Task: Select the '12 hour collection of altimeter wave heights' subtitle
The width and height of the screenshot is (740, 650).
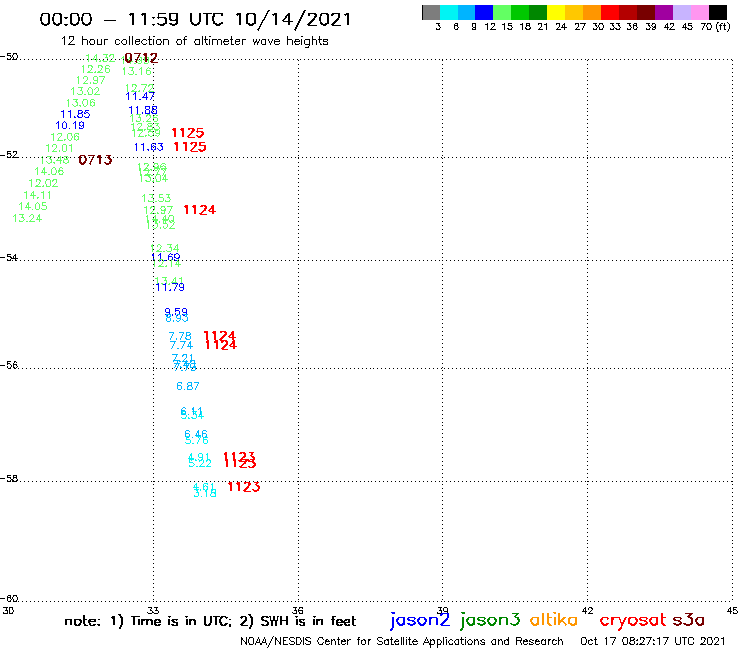Action: [x=194, y=41]
